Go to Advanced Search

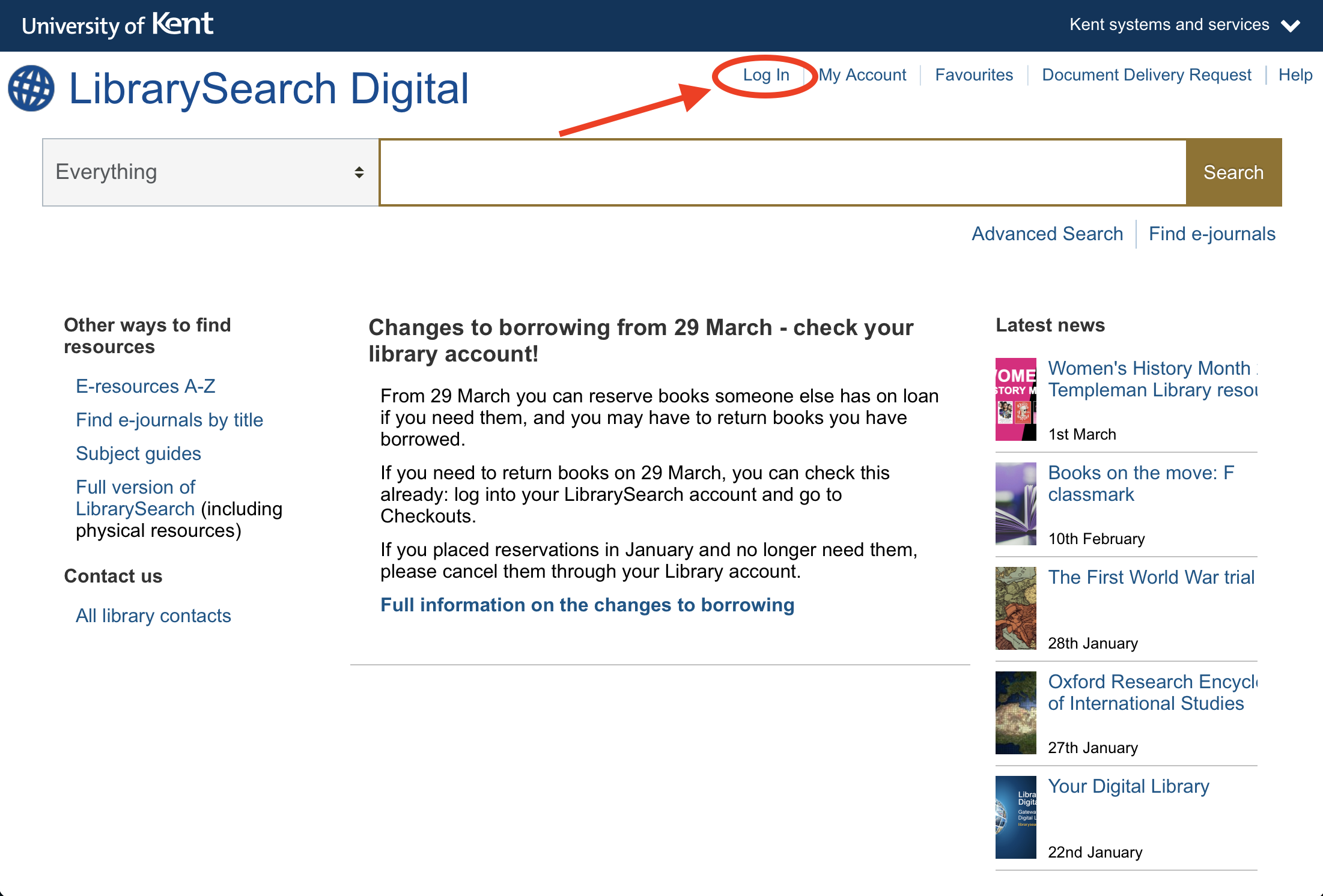1047,234
